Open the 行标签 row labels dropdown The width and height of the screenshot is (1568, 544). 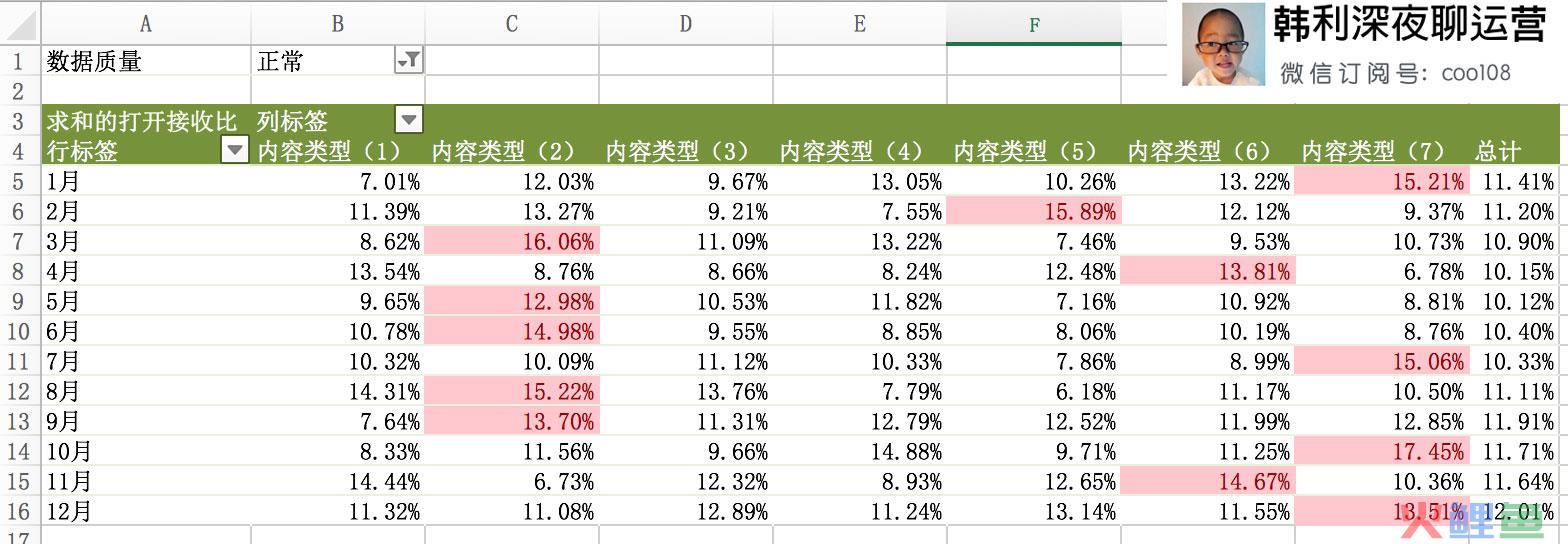234,151
